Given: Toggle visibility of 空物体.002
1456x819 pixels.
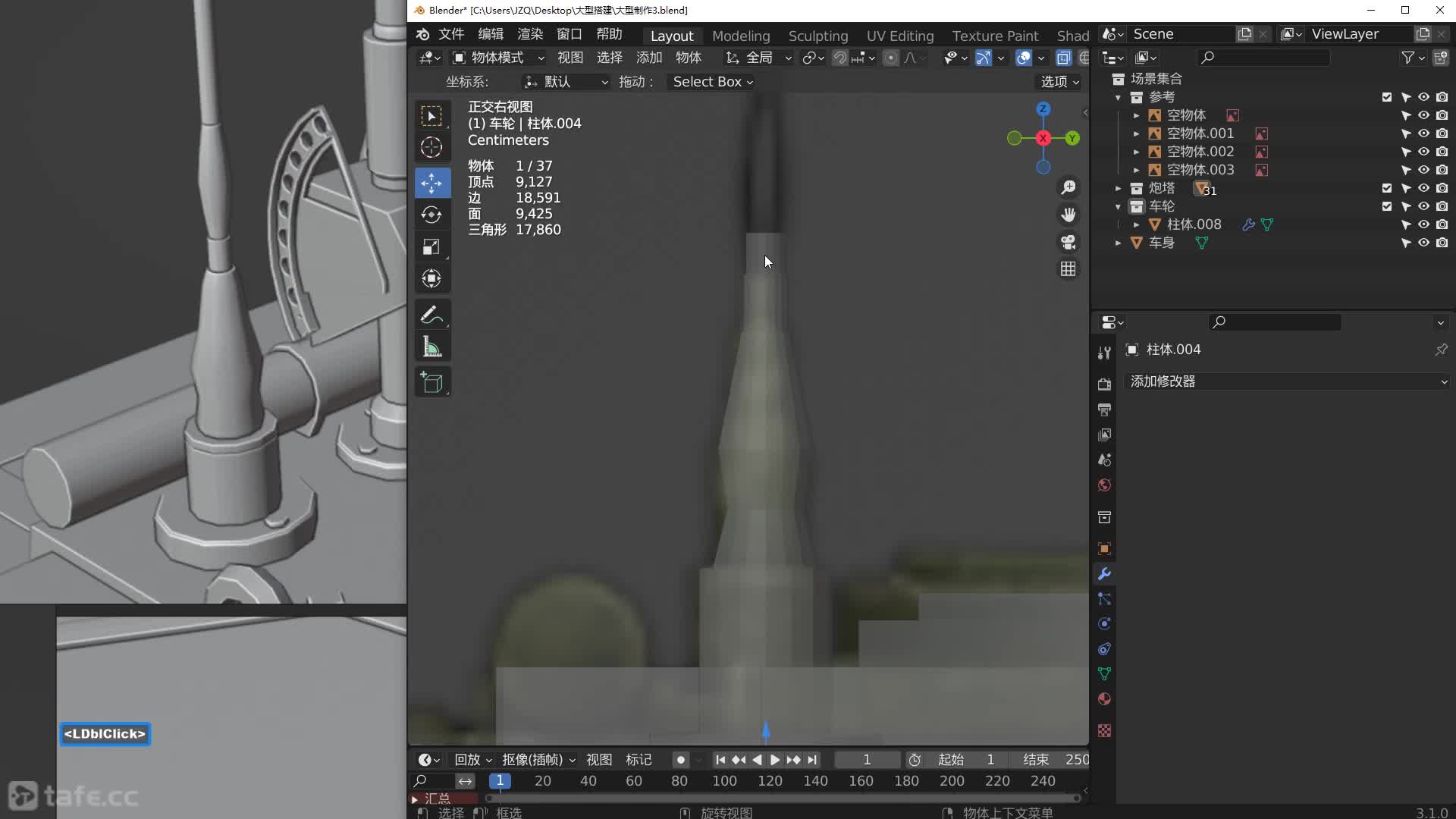Looking at the screenshot, I should [1423, 152].
